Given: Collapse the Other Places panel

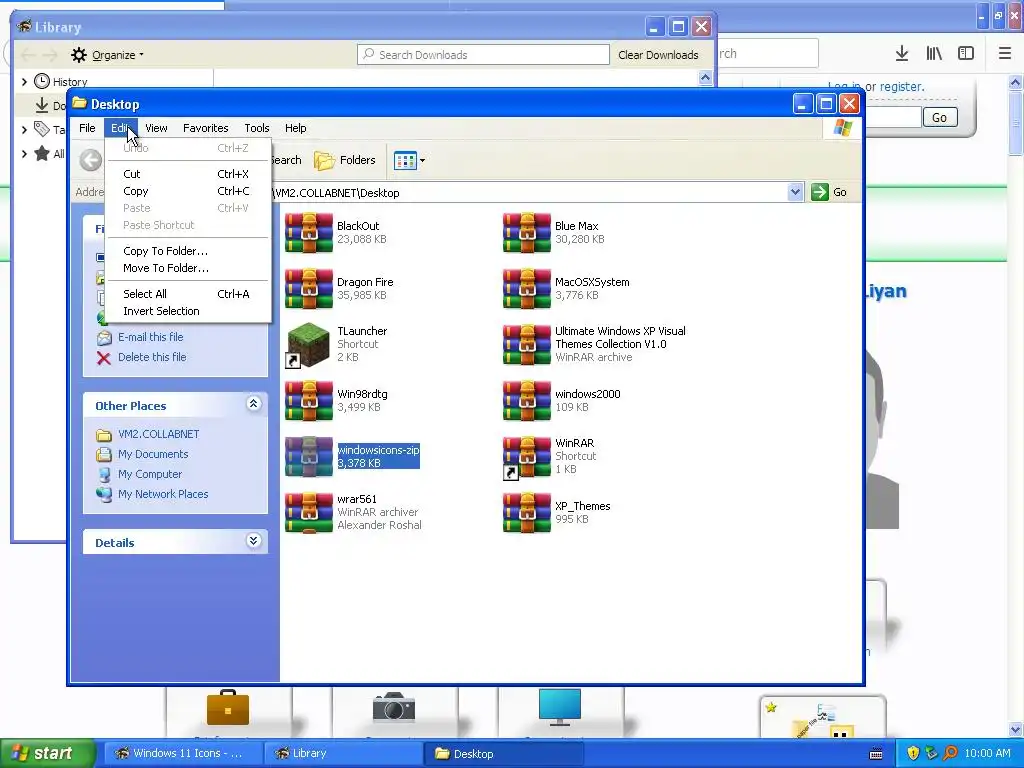Looking at the screenshot, I should click(254, 404).
